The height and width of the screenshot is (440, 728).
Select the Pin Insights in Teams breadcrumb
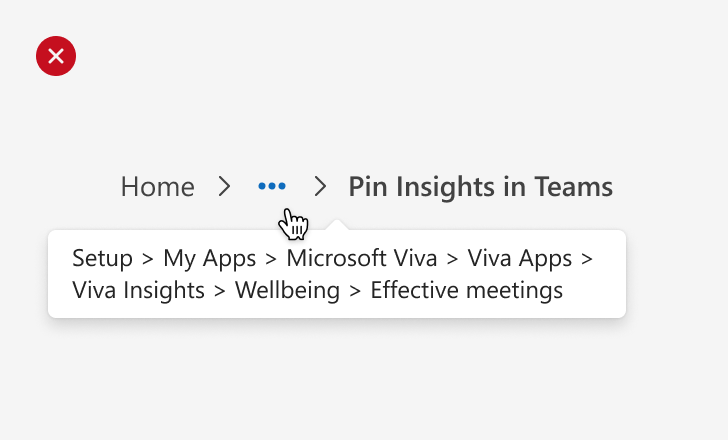(x=481, y=187)
